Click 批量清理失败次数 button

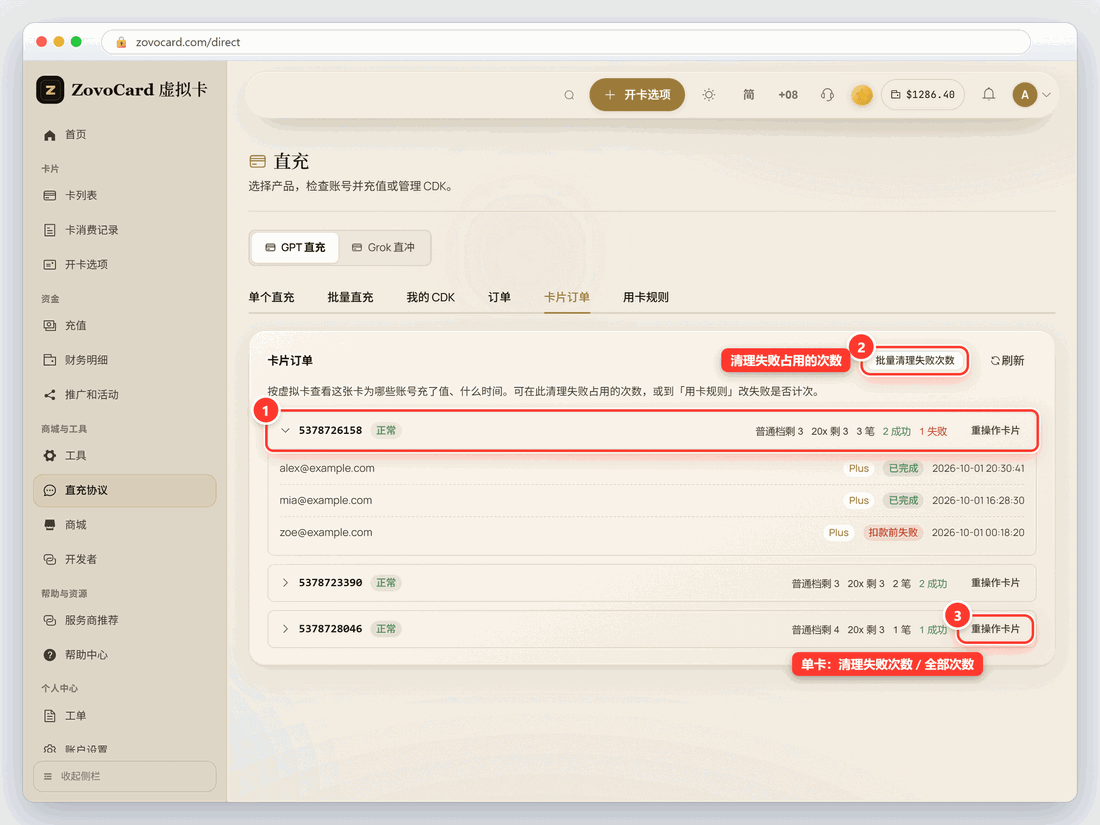click(915, 361)
